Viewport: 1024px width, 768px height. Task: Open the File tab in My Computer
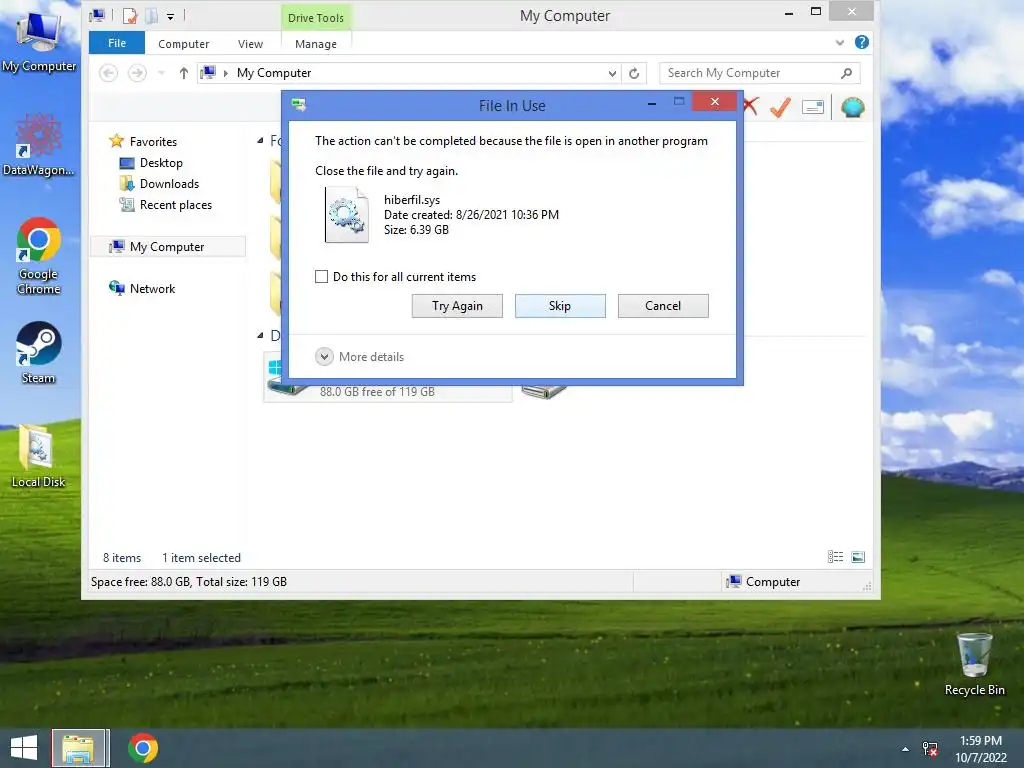[x=117, y=43]
